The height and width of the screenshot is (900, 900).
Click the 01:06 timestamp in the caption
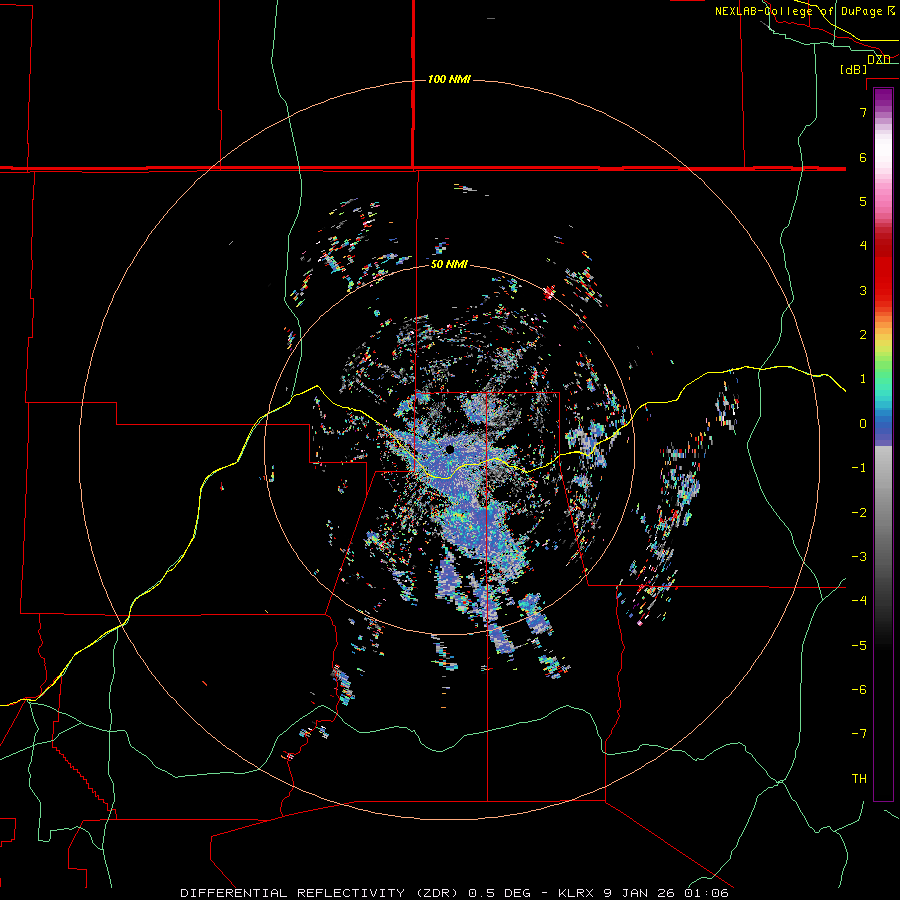pos(706,893)
